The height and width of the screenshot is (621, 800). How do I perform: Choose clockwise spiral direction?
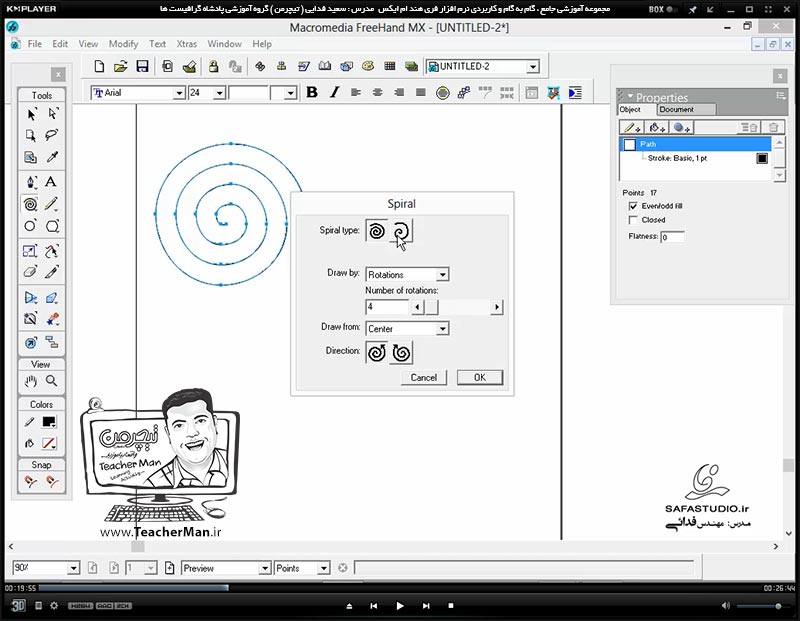point(401,353)
